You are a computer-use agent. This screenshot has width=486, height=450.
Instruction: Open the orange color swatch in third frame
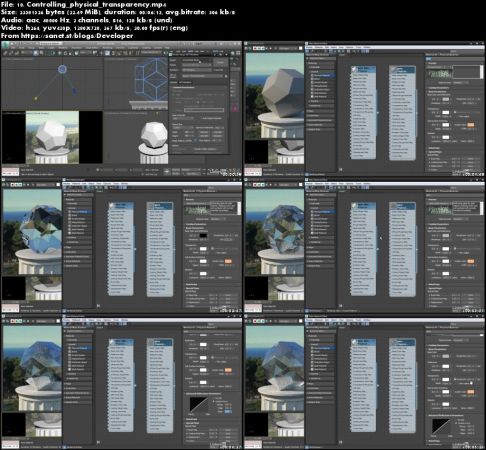click(x=228, y=261)
